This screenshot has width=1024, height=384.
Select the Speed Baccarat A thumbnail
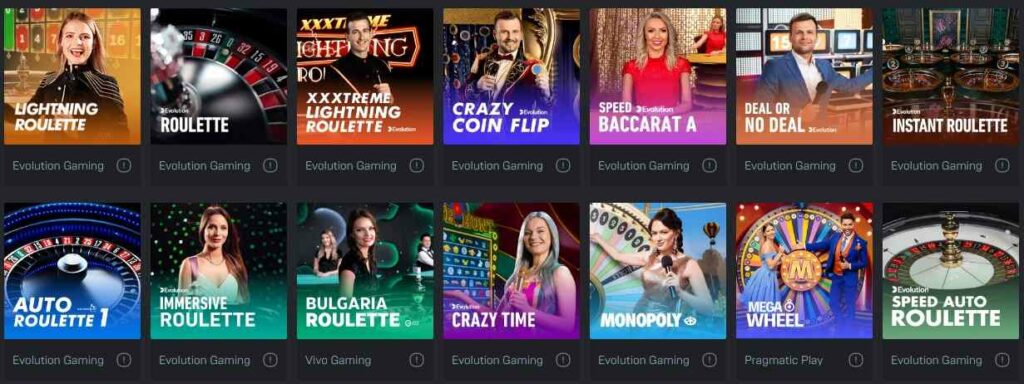click(x=658, y=76)
